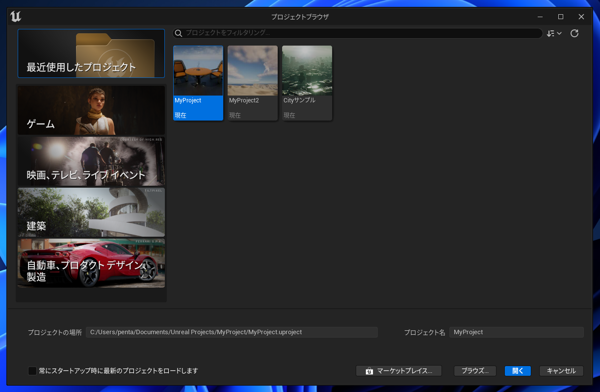Image resolution: width=600 pixels, height=392 pixels.
Task: Click the MyProject2 name label
Action: (244, 100)
